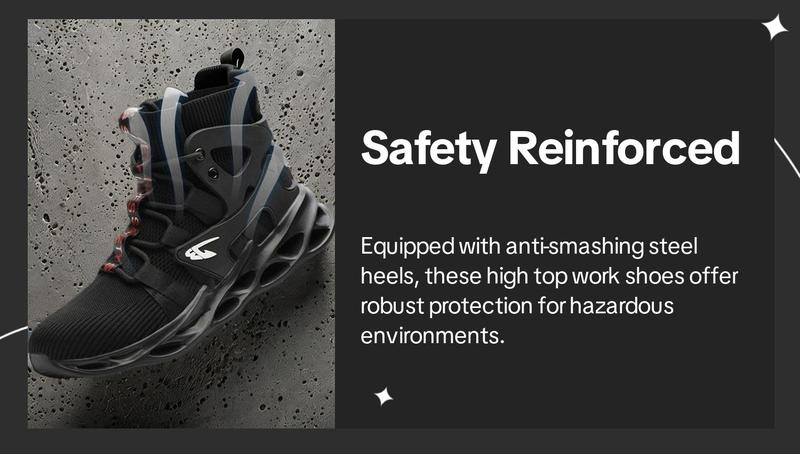800x454 pixels.
Task: Select the product description paragraph
Action: point(549,291)
